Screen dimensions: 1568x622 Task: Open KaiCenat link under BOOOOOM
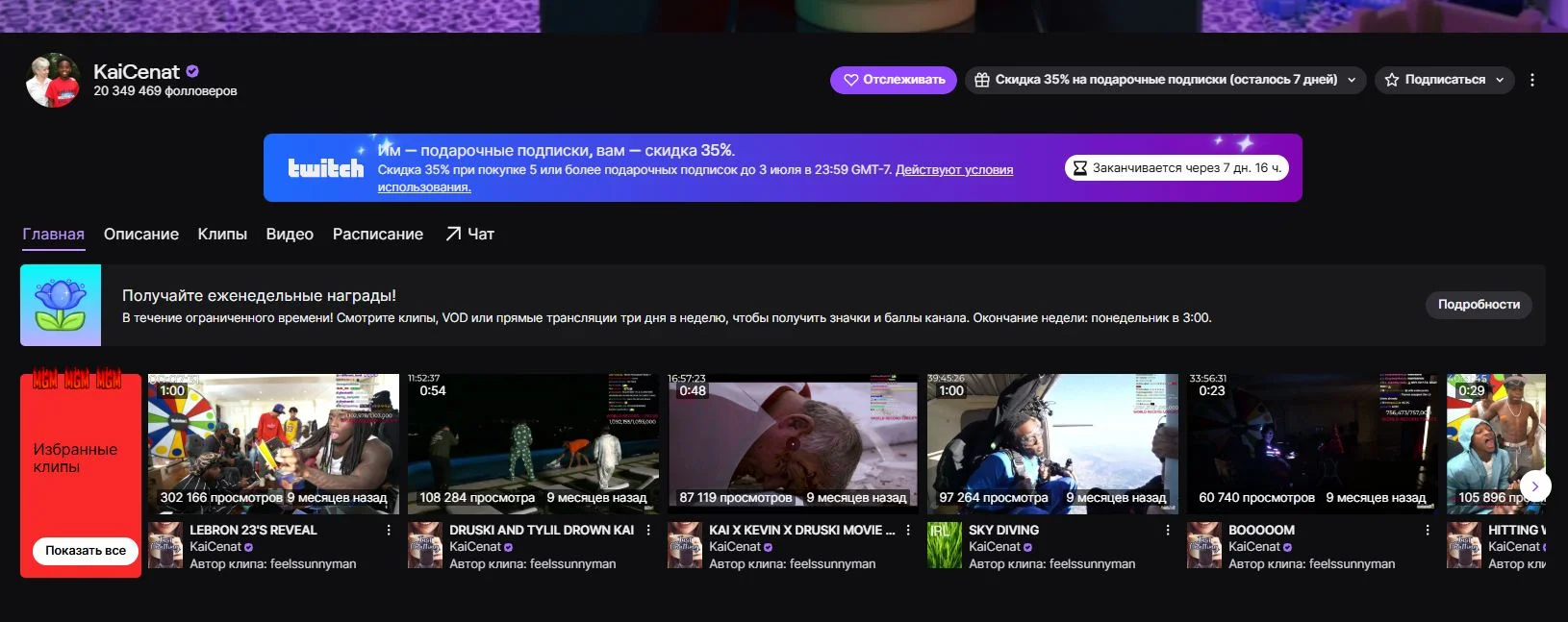(1254, 546)
